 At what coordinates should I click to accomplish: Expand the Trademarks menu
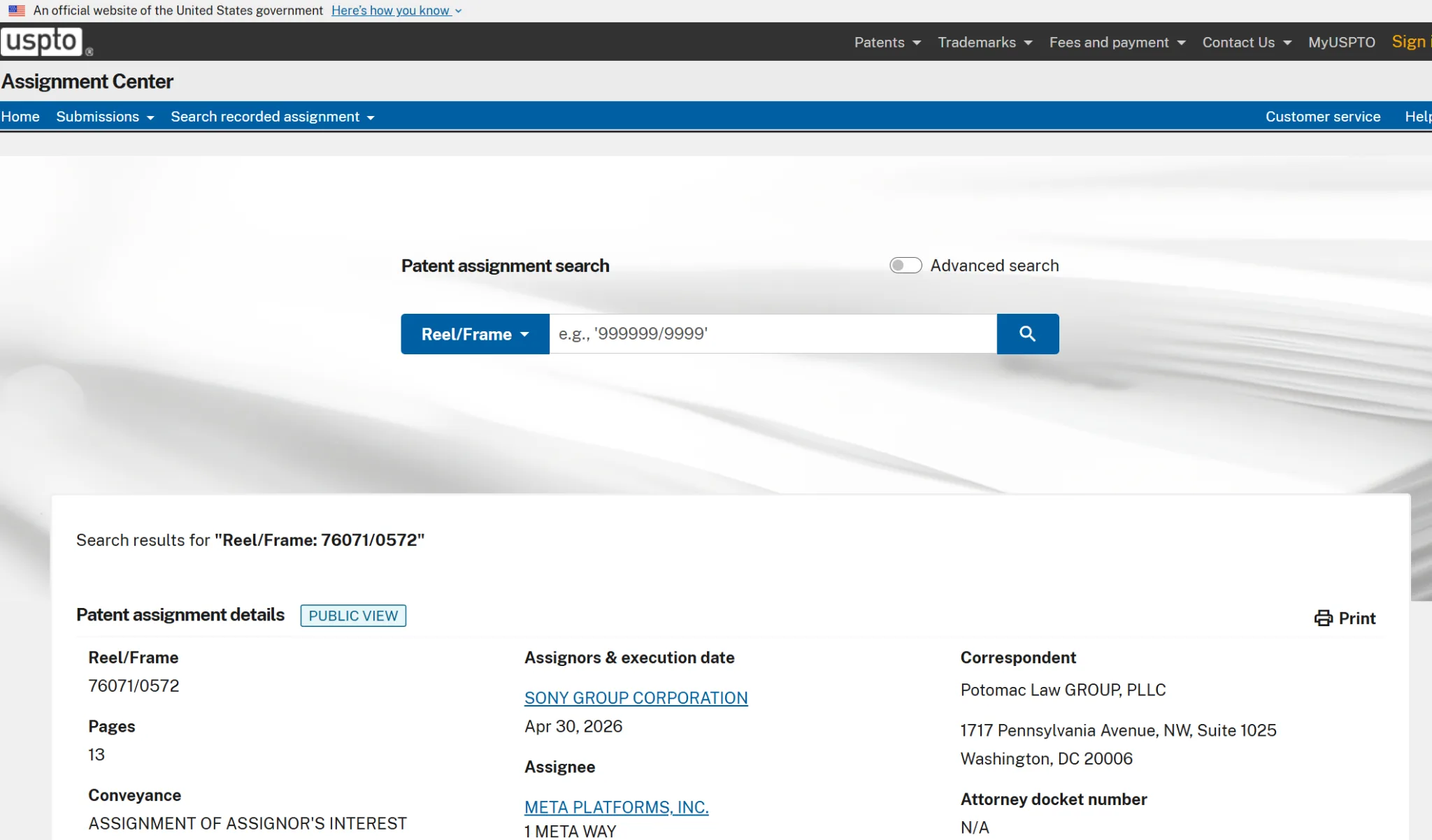(984, 42)
